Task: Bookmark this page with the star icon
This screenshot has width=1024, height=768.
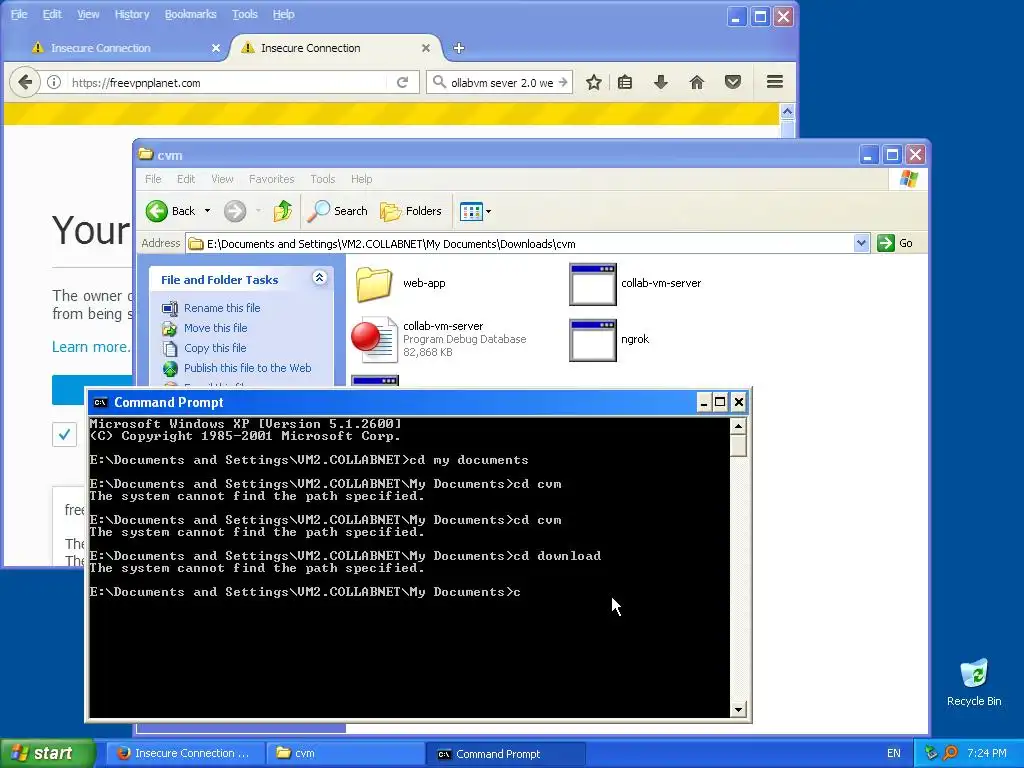Action: (x=593, y=82)
